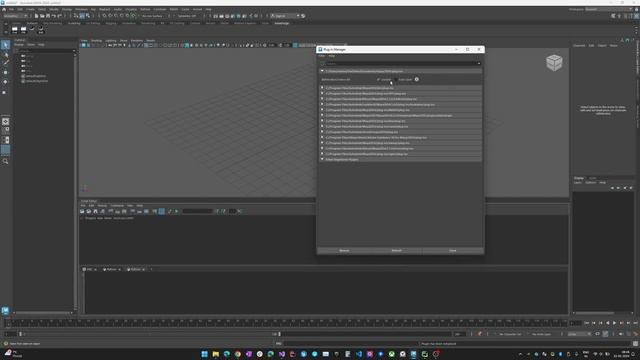Click the time slider ruler
The image size is (640, 360).
(x=286, y=323)
